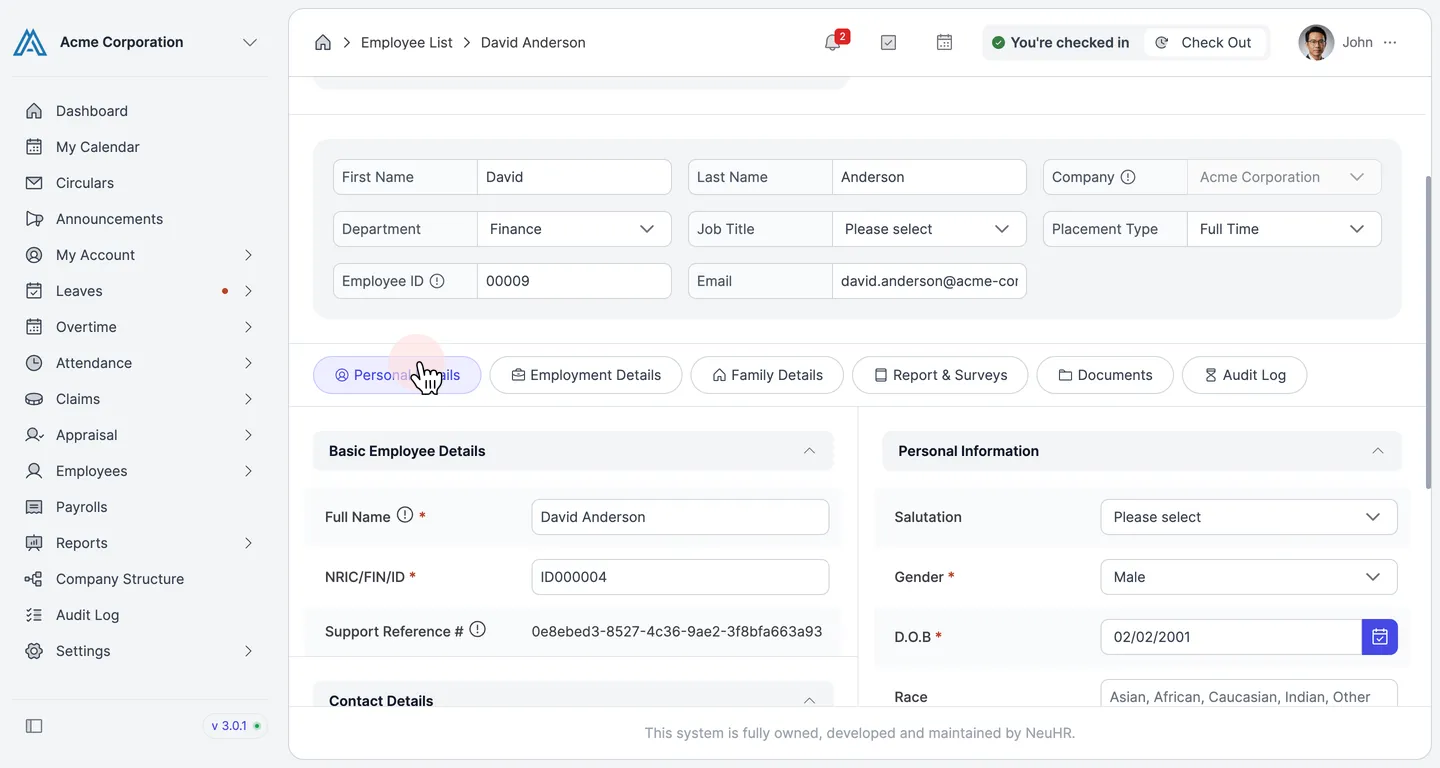Click the Attendance clock icon

(x=34, y=363)
